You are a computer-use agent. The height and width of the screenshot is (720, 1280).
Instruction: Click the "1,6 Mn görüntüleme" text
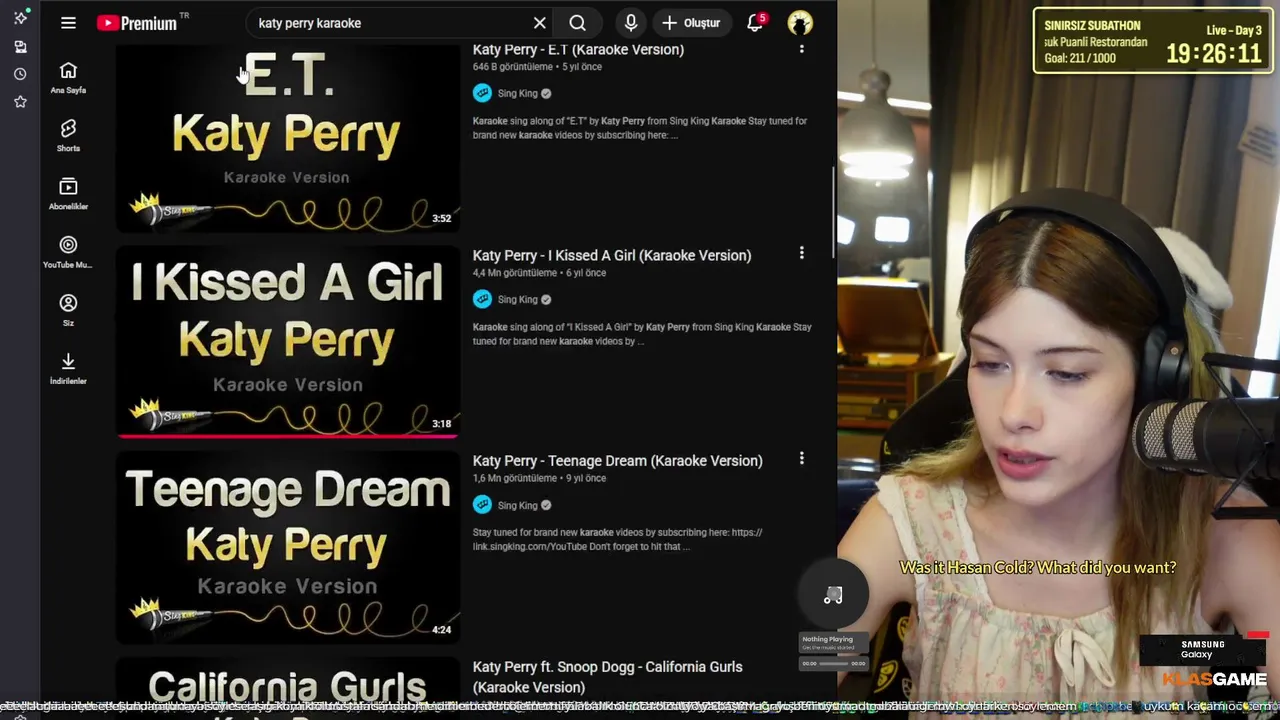coord(514,478)
